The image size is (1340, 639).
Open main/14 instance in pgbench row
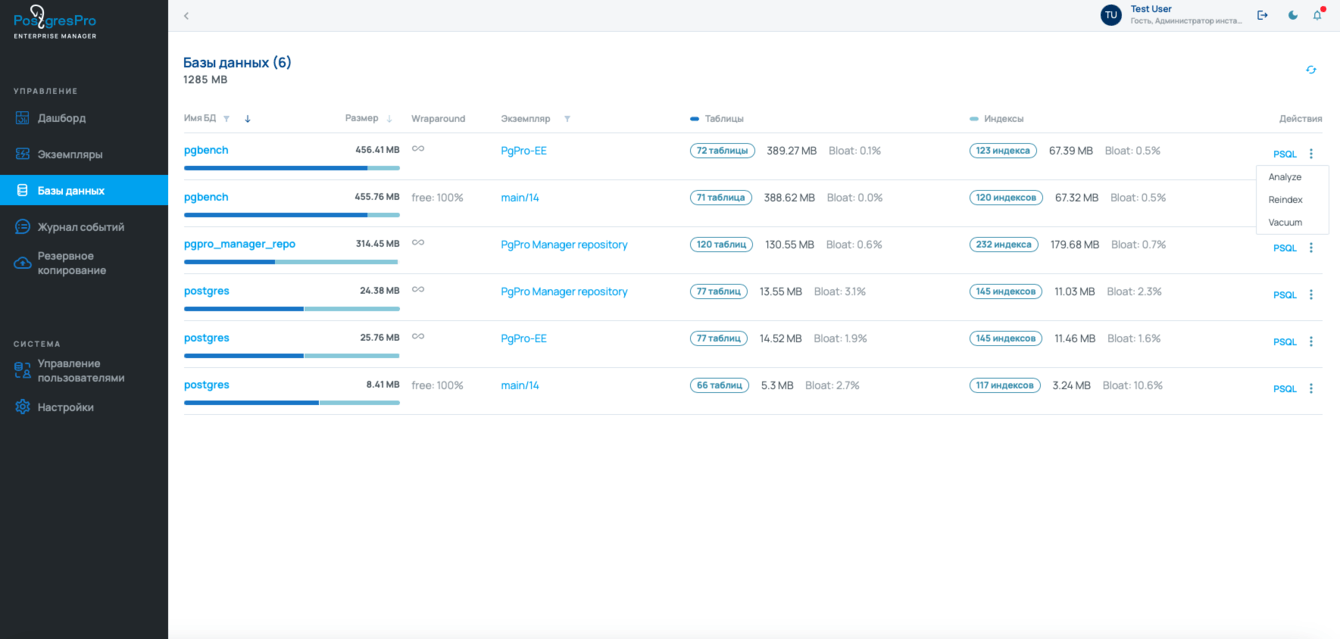[520, 198]
